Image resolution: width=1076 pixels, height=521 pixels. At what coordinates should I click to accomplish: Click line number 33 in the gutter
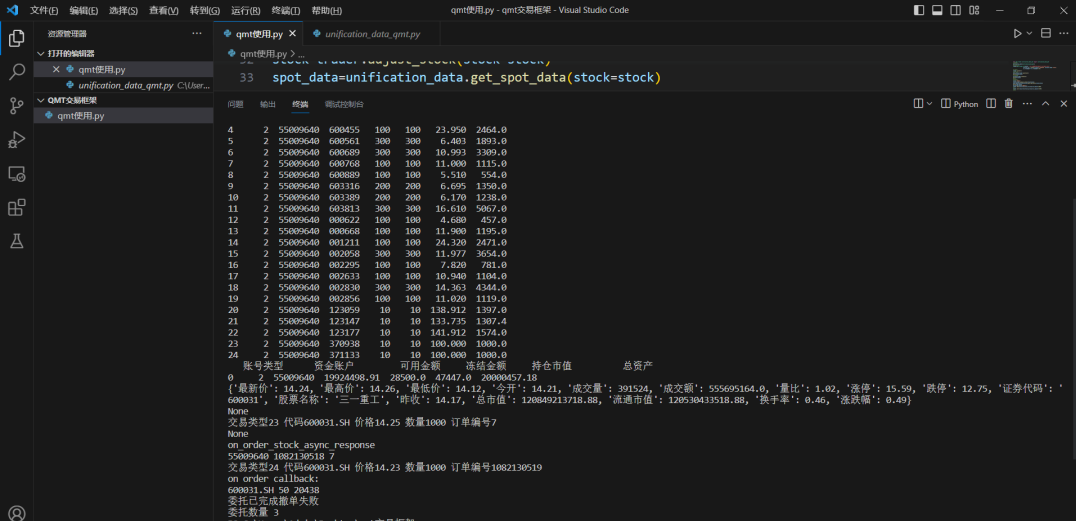(x=246, y=78)
